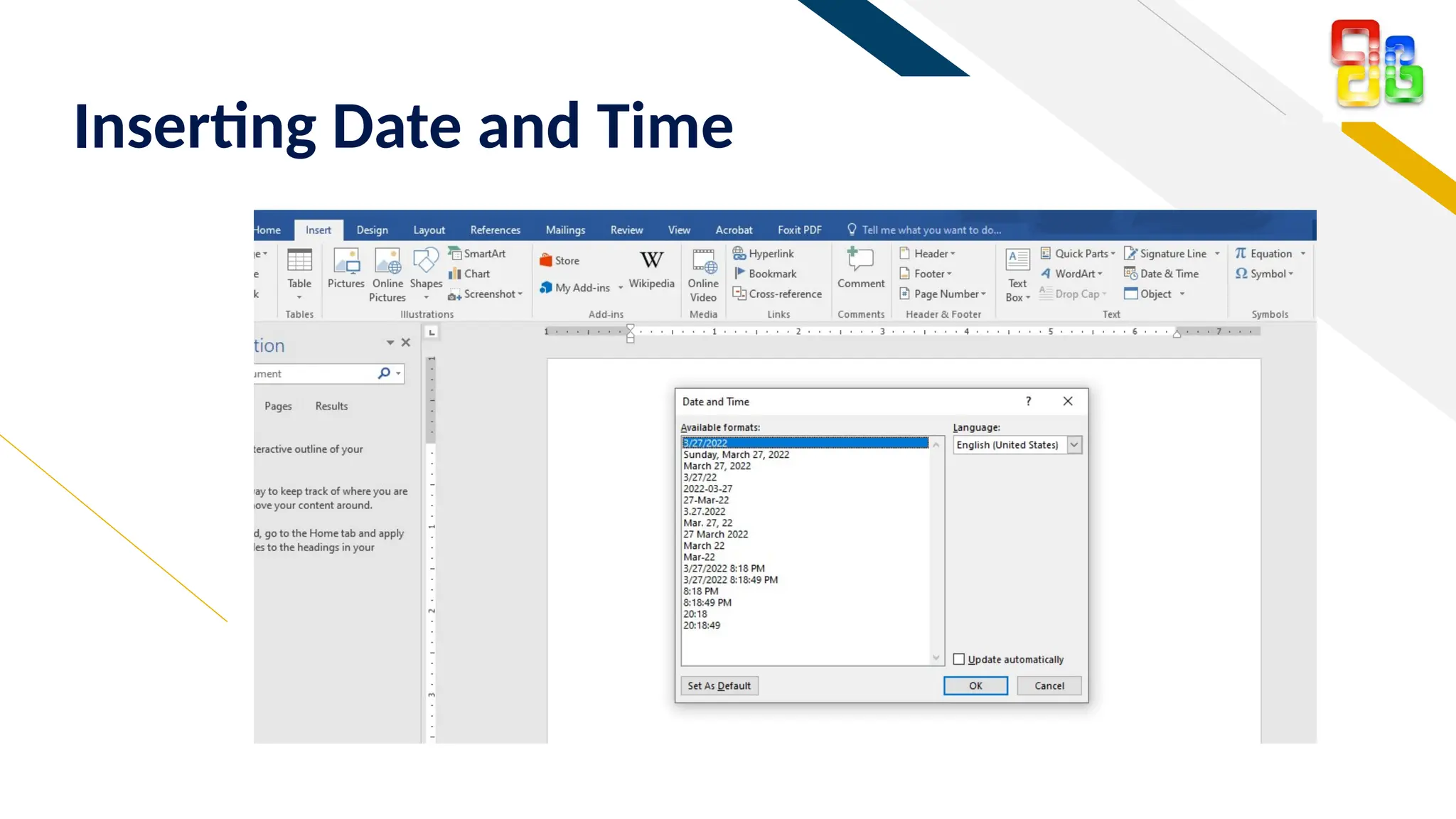Open the Symbol dropdown
The image size is (1456, 819).
(x=1264, y=274)
